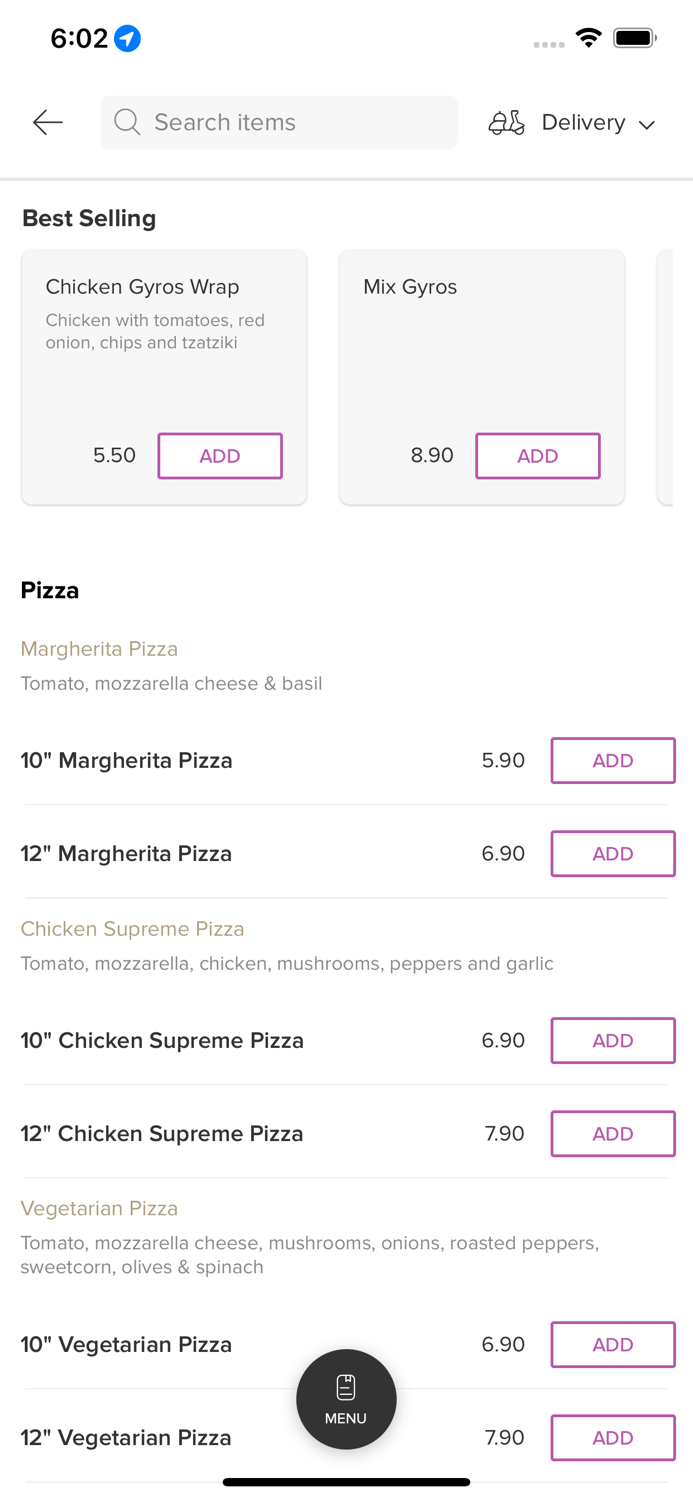Add 12" Vegetarian Pizza

(612, 1438)
